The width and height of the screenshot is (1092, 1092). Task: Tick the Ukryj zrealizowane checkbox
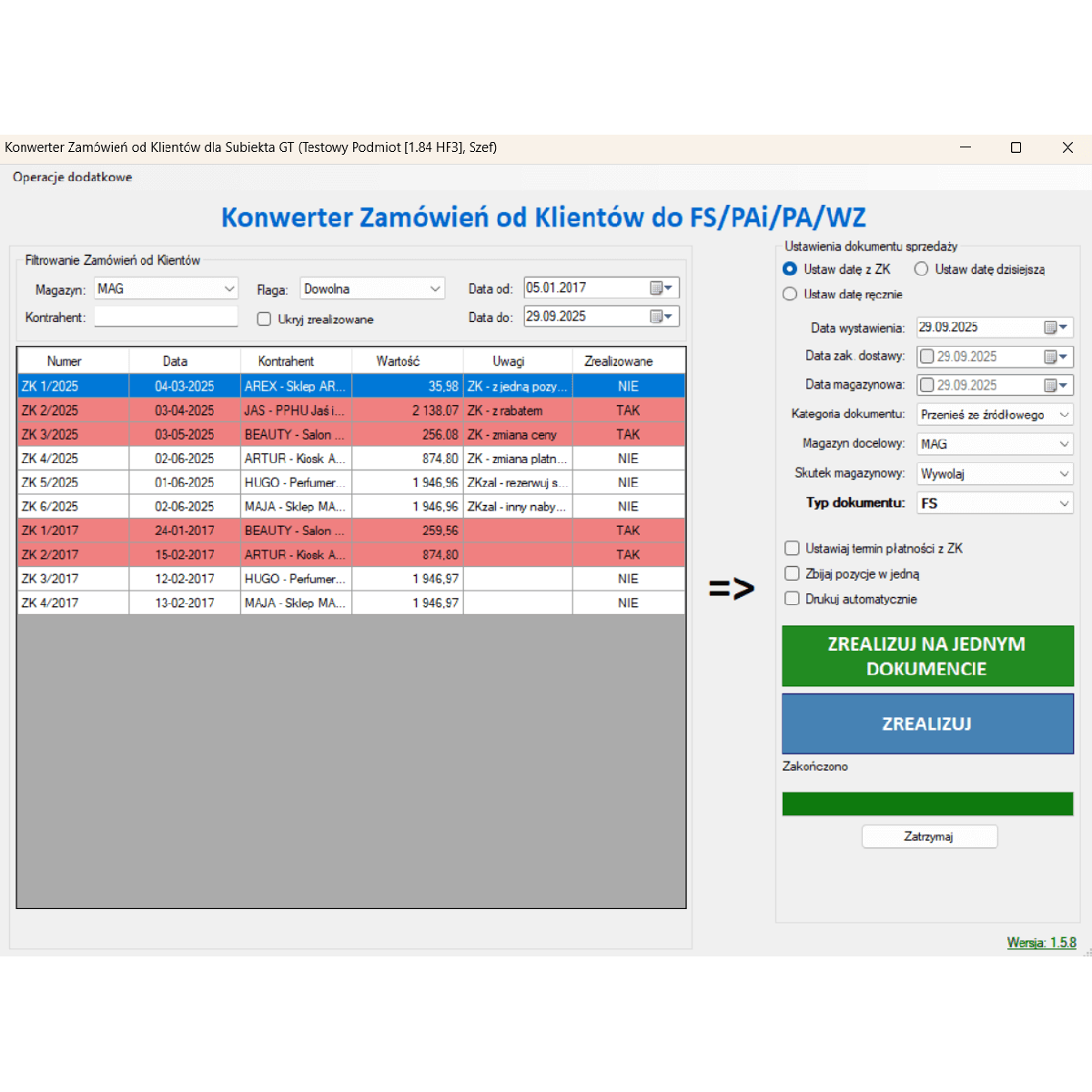[x=264, y=319]
